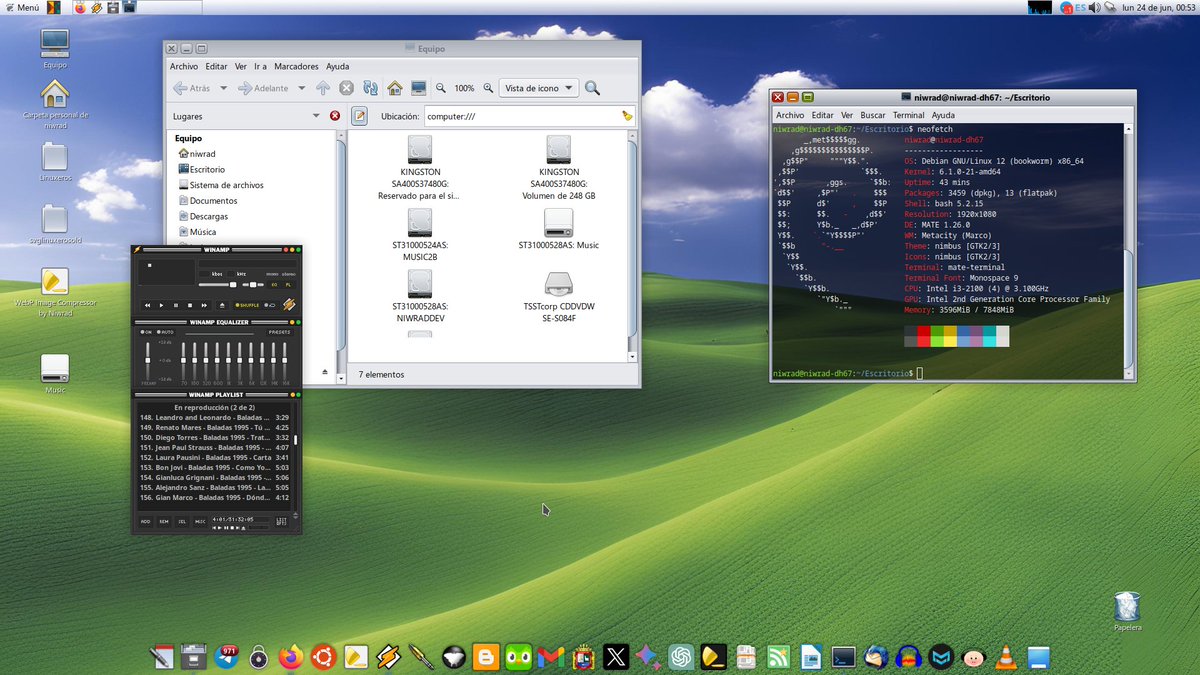
Task: Open equalizer PRESETS menu
Action: tap(279, 332)
